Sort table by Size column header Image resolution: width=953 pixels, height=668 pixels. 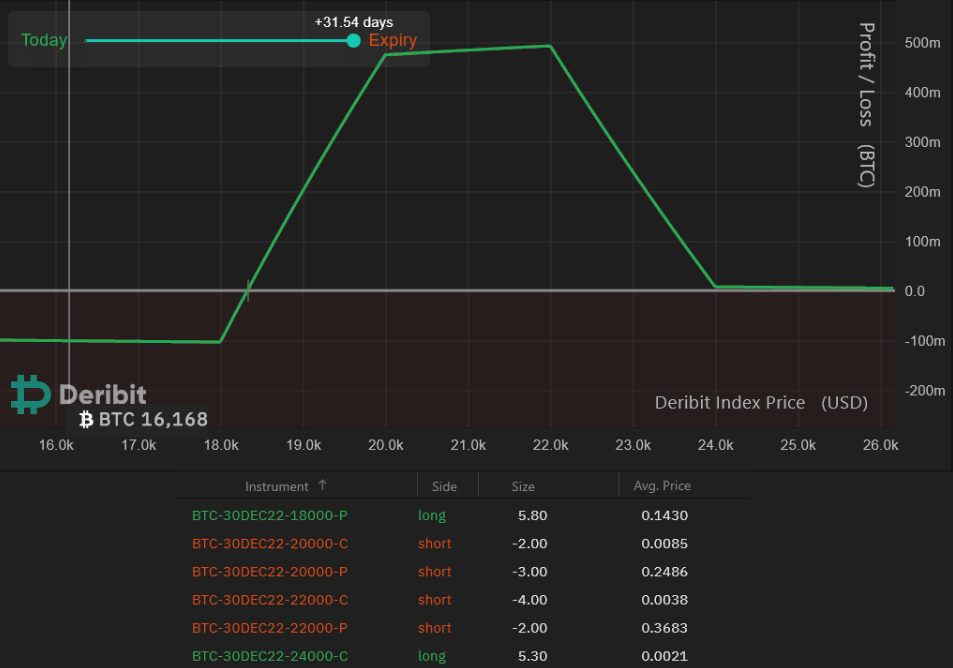523,486
